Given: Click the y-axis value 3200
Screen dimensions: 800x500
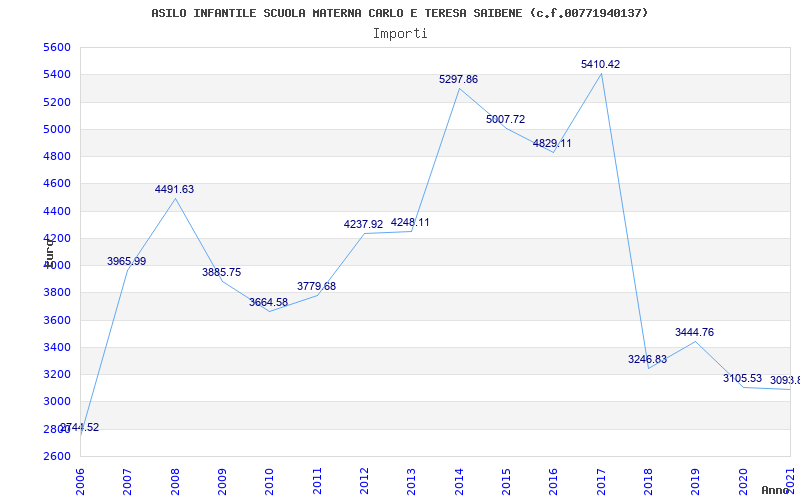Looking at the screenshot, I should click(57, 374).
